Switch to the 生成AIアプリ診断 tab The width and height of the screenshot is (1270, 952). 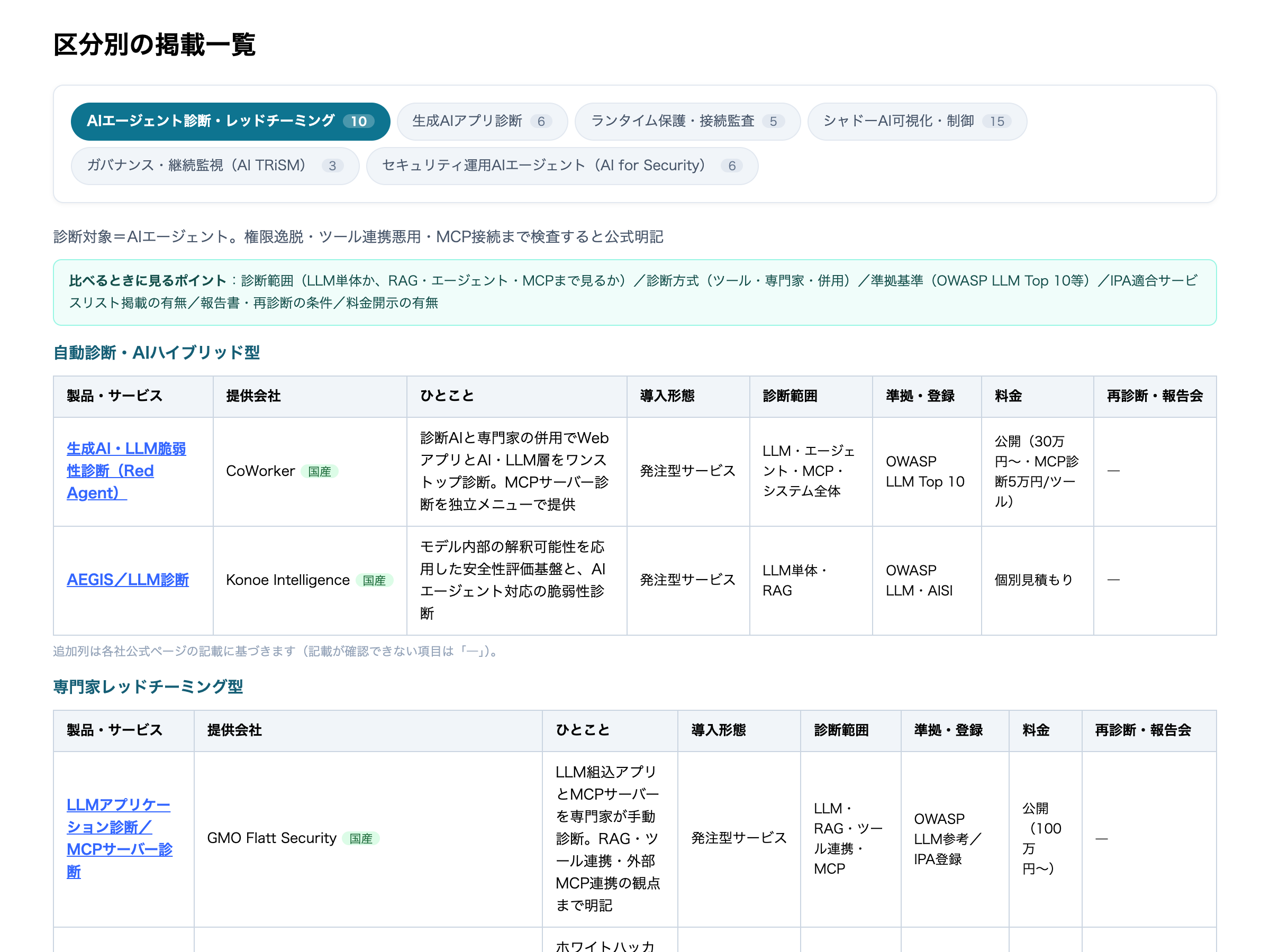tap(482, 121)
